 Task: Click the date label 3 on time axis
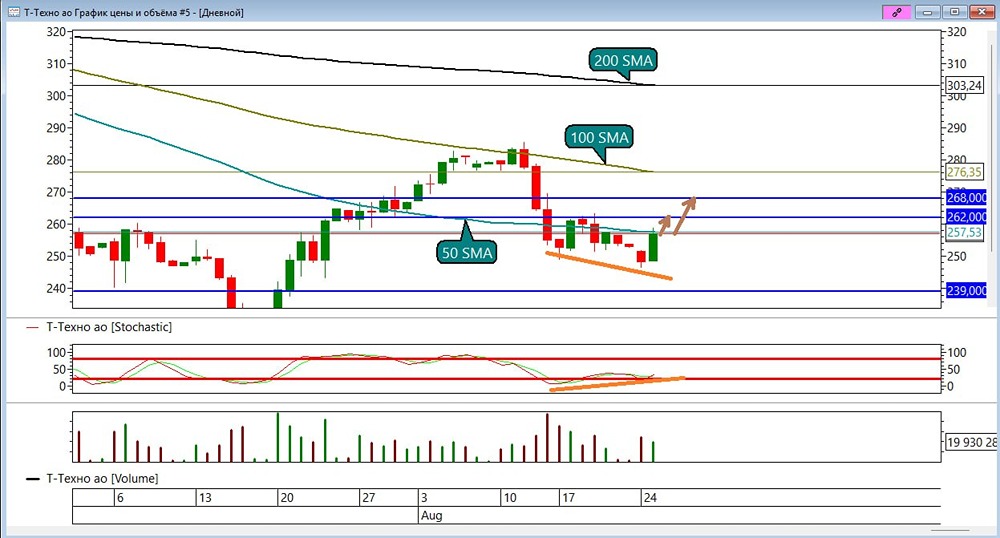pyautogui.click(x=424, y=498)
